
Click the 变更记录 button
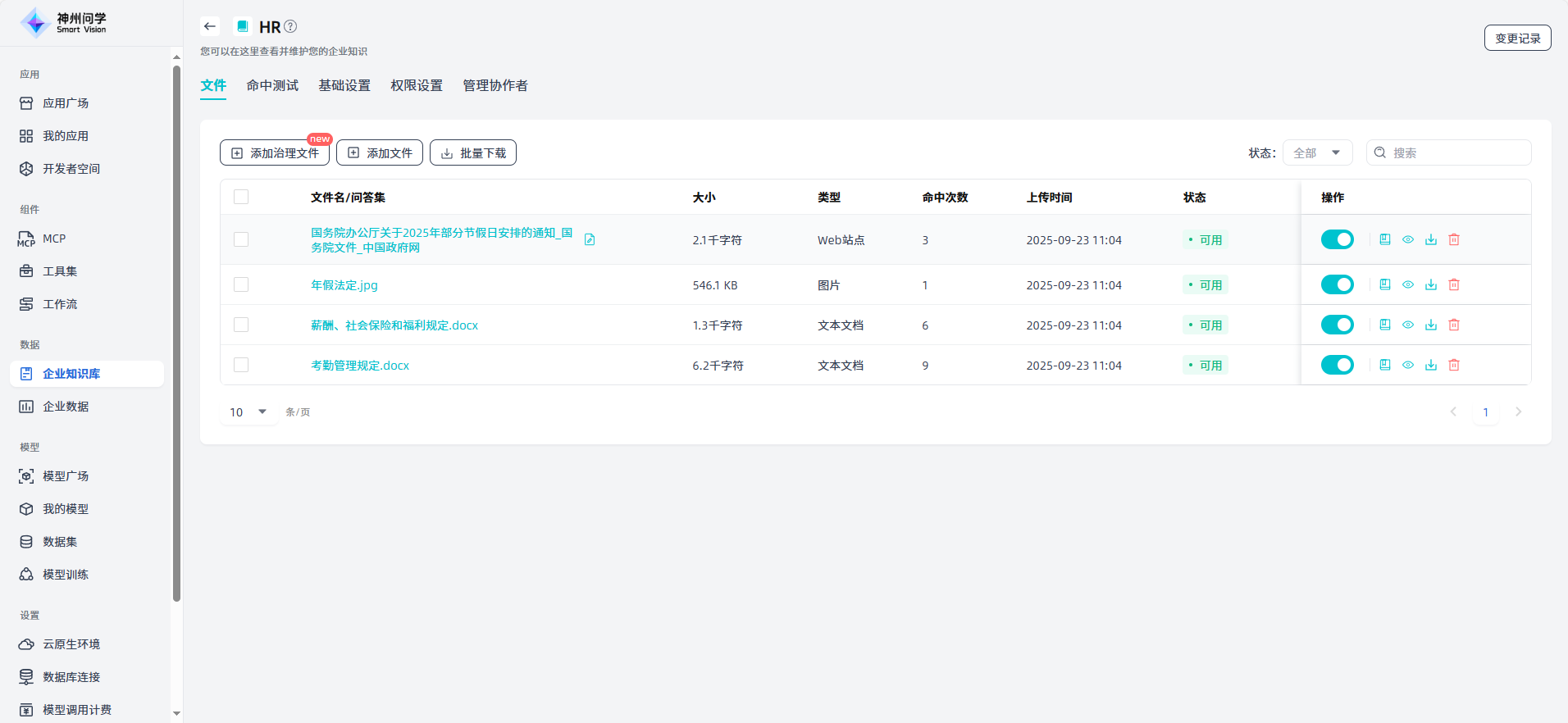[x=1517, y=38]
